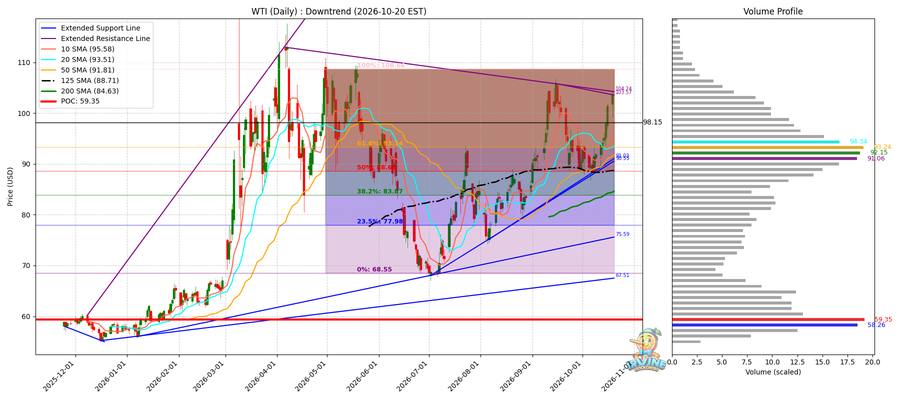Click the red POC volume bar
Viewport: 900px width, 400px height.
point(768,319)
